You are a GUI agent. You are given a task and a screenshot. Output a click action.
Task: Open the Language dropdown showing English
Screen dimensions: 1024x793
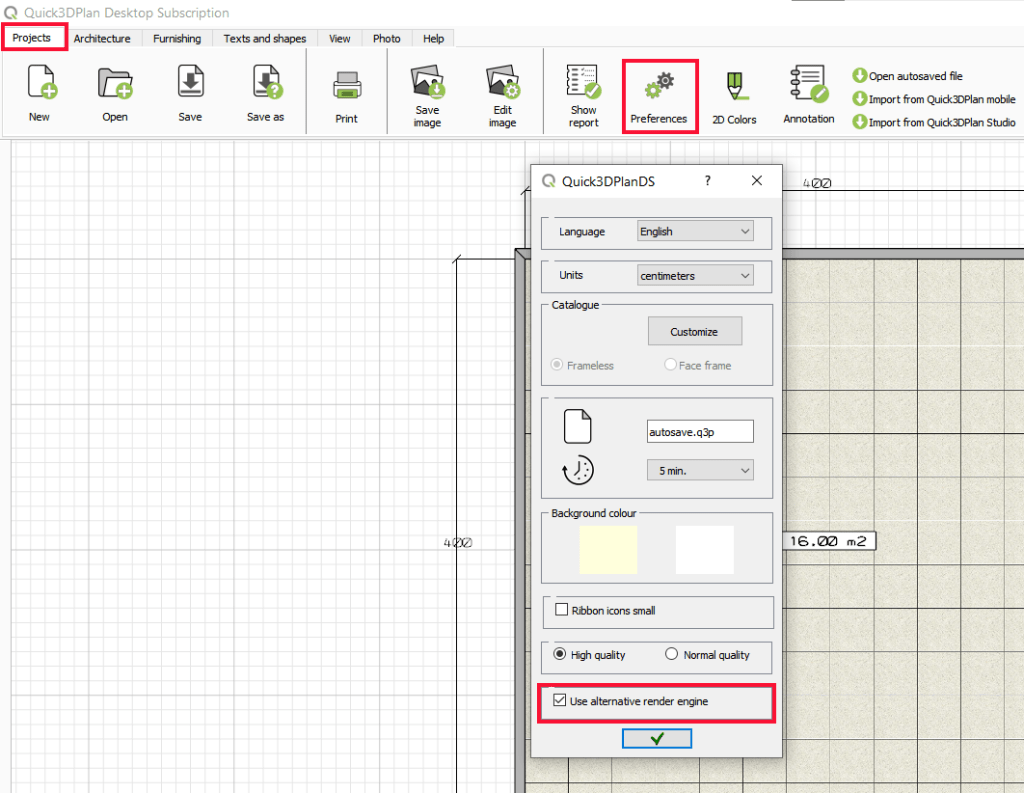(x=695, y=231)
